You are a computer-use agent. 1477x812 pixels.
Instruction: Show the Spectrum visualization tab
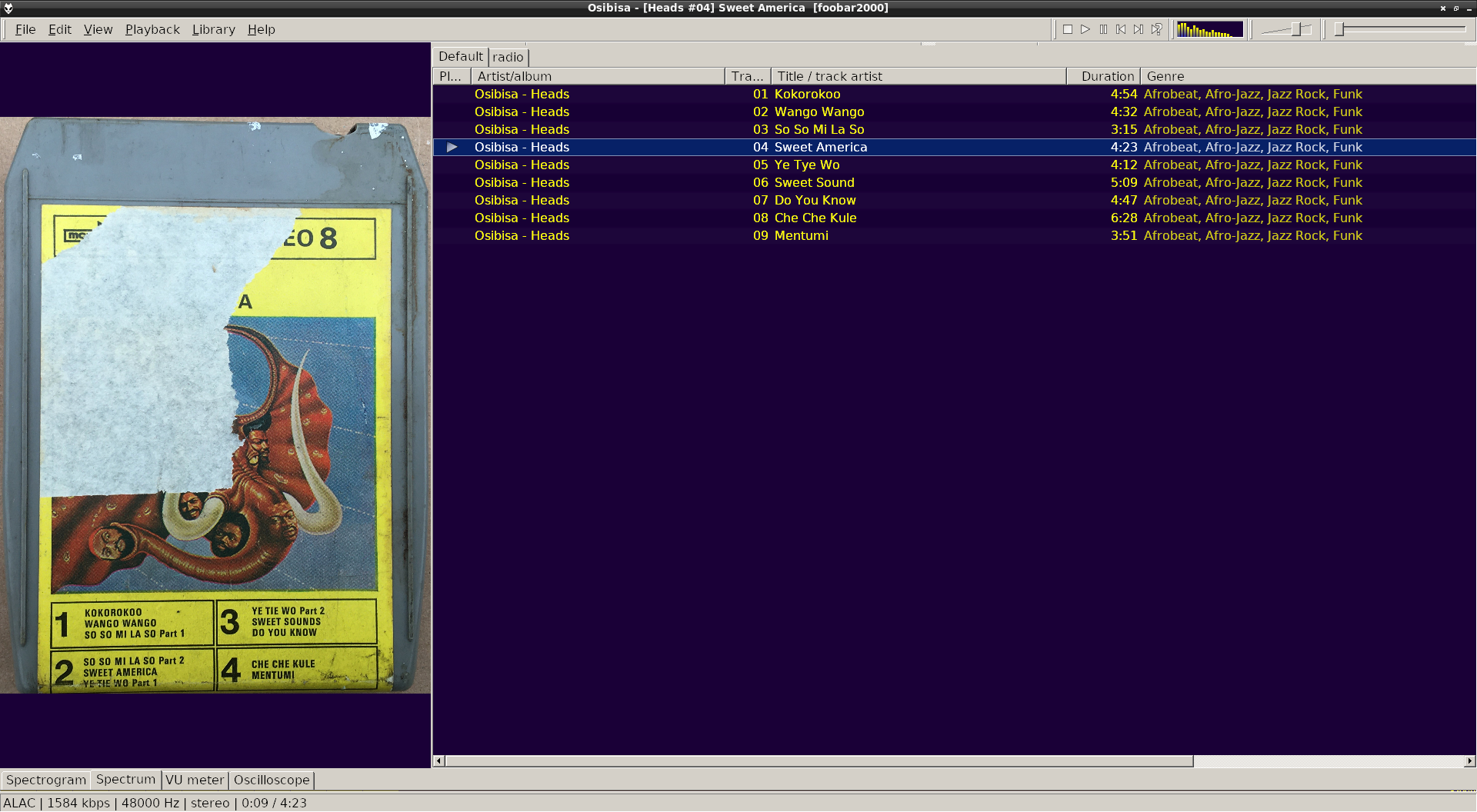click(125, 779)
